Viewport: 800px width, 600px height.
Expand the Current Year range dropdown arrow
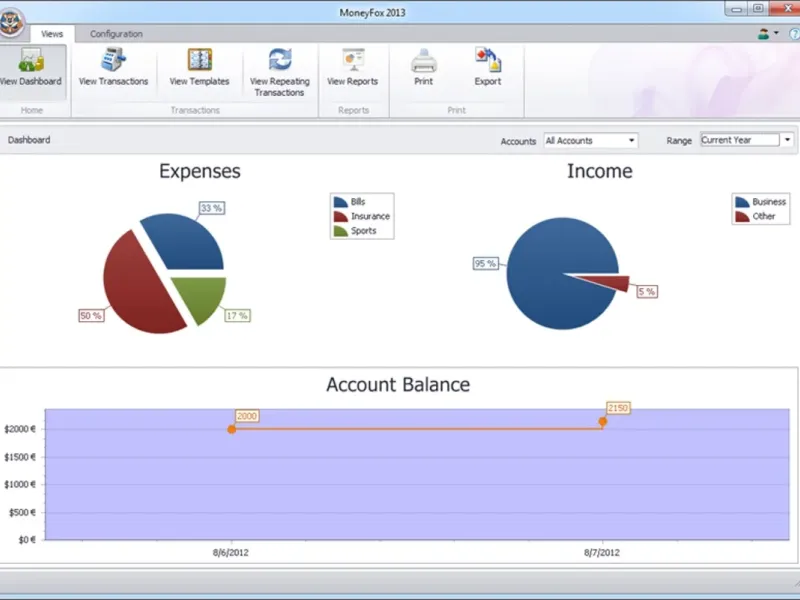pos(787,140)
